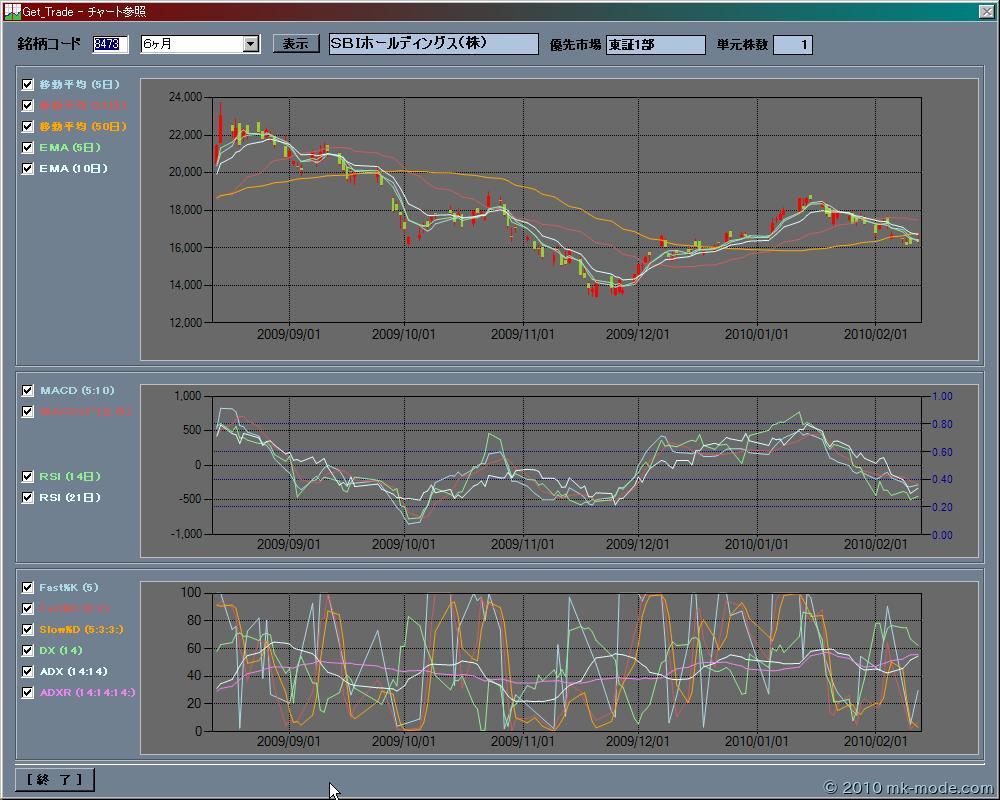Viewport: 1000px width, 800px height.
Task: Select the 東証1部 market field
Action: click(655, 45)
